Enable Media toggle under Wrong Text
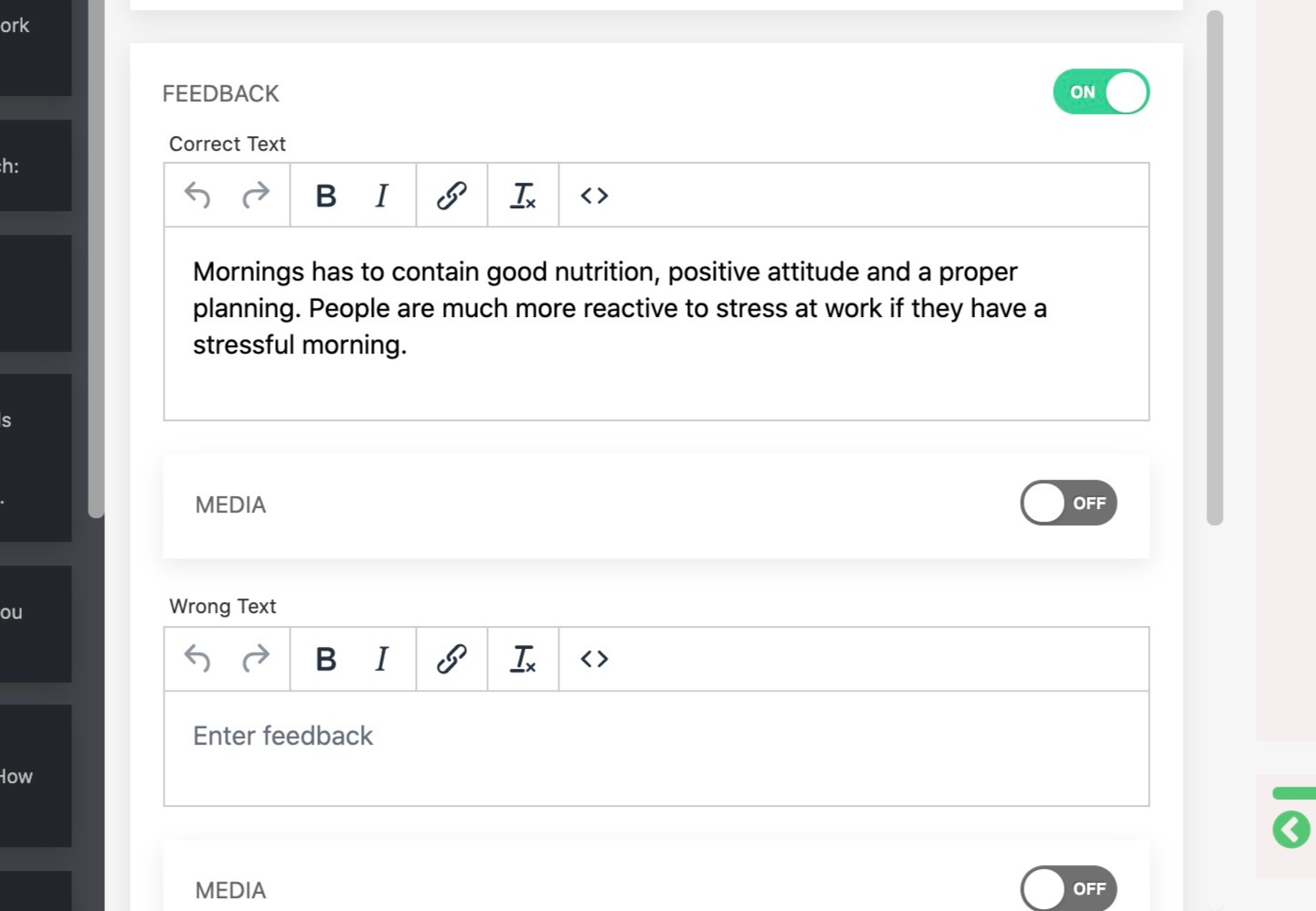 (1068, 888)
